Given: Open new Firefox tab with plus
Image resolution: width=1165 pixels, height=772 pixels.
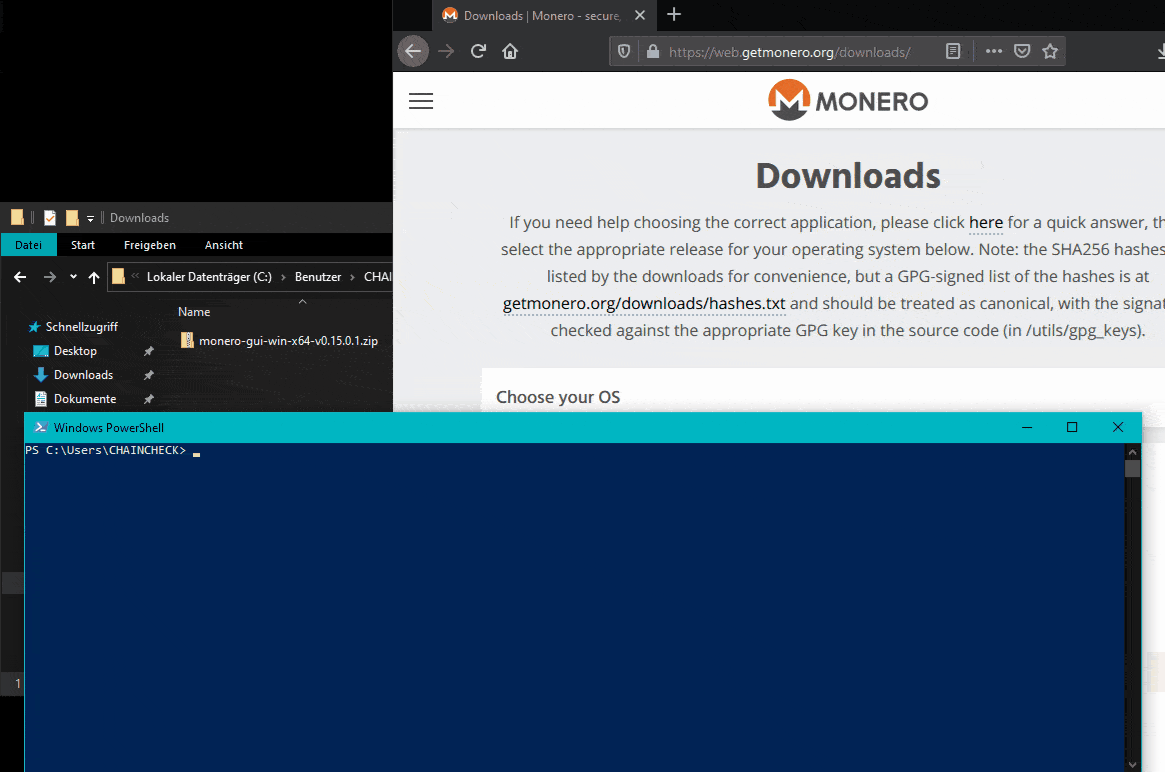Looking at the screenshot, I should click(674, 14).
